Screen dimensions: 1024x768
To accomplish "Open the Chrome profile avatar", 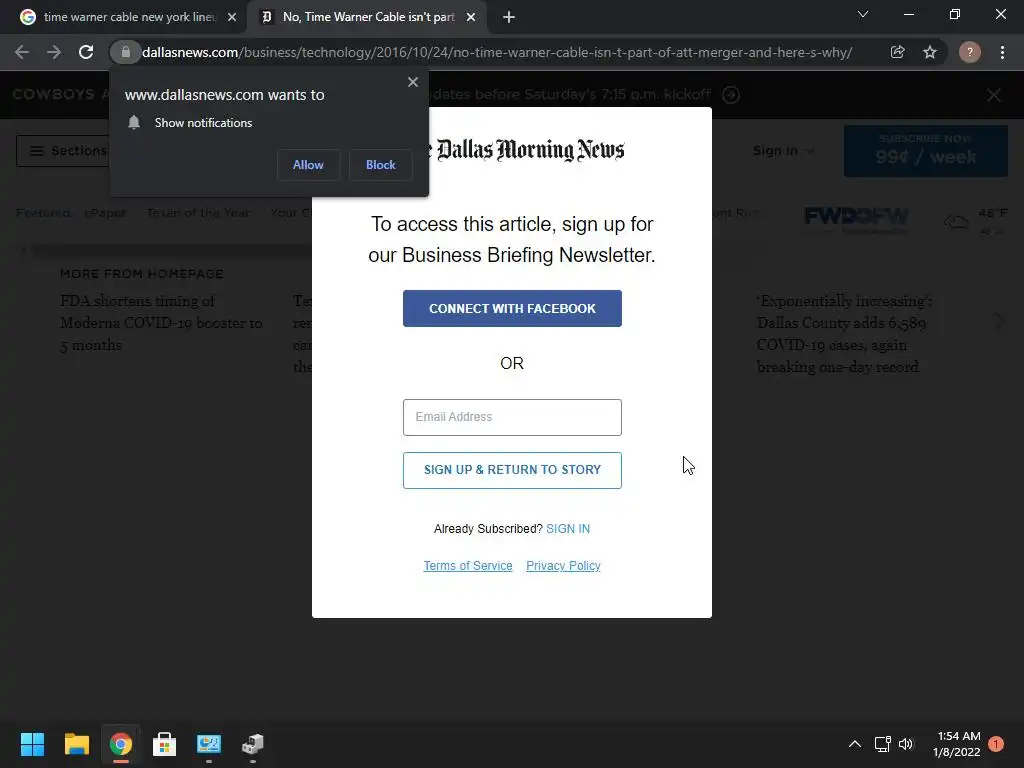I will point(970,52).
